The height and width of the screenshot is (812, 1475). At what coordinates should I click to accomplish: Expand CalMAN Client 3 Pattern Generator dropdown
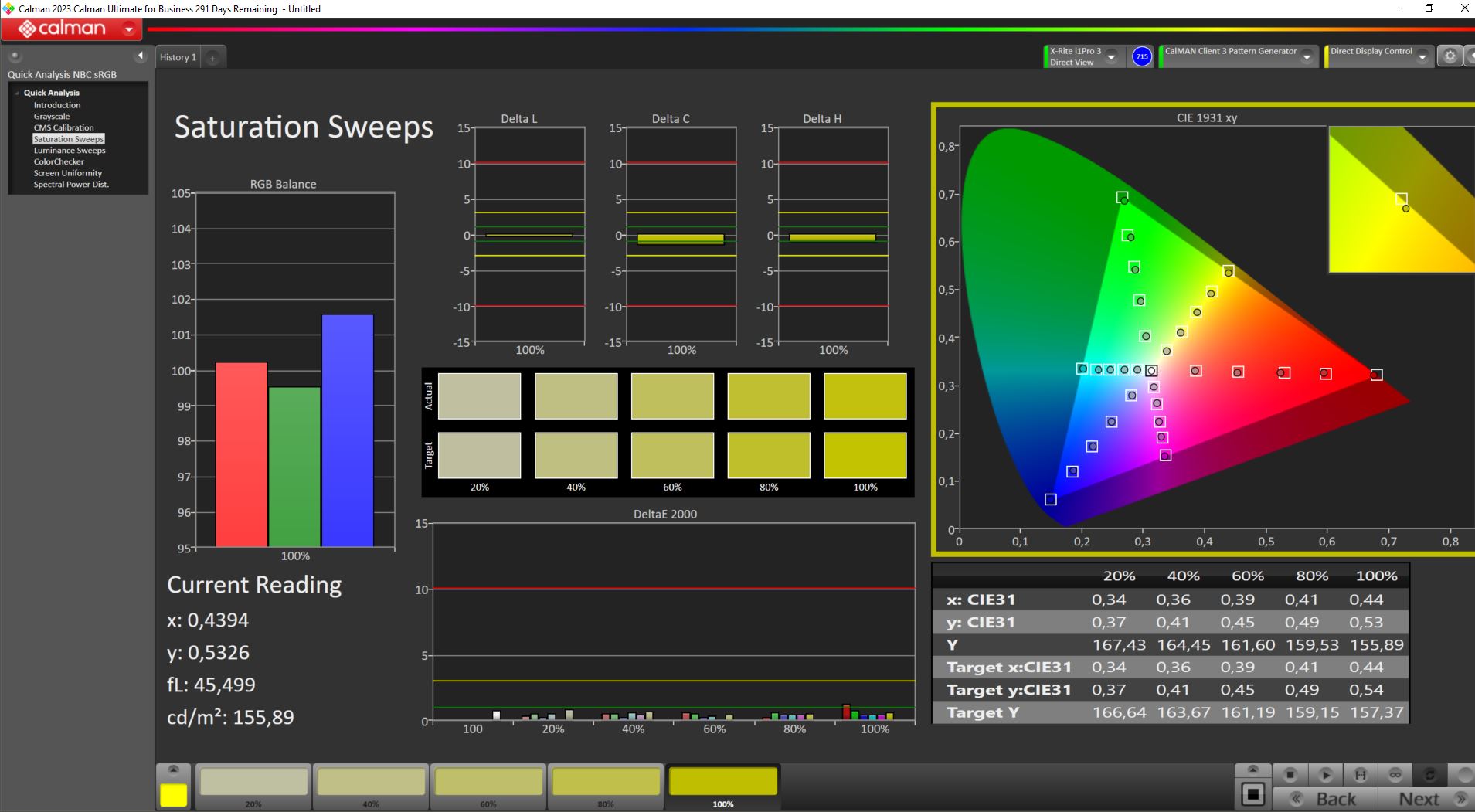[1307, 57]
